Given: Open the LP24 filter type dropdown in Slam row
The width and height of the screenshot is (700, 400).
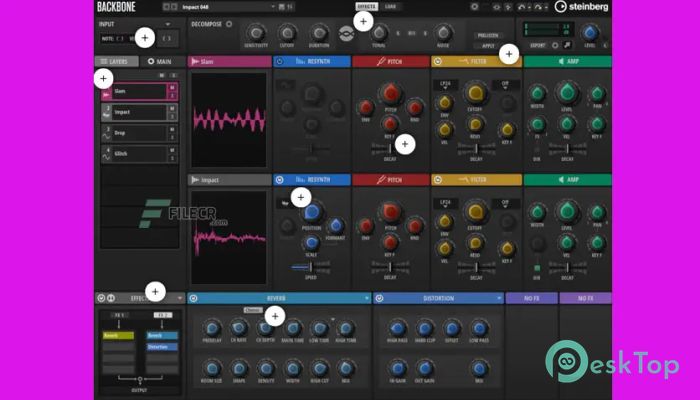Looking at the screenshot, I should (445, 85).
